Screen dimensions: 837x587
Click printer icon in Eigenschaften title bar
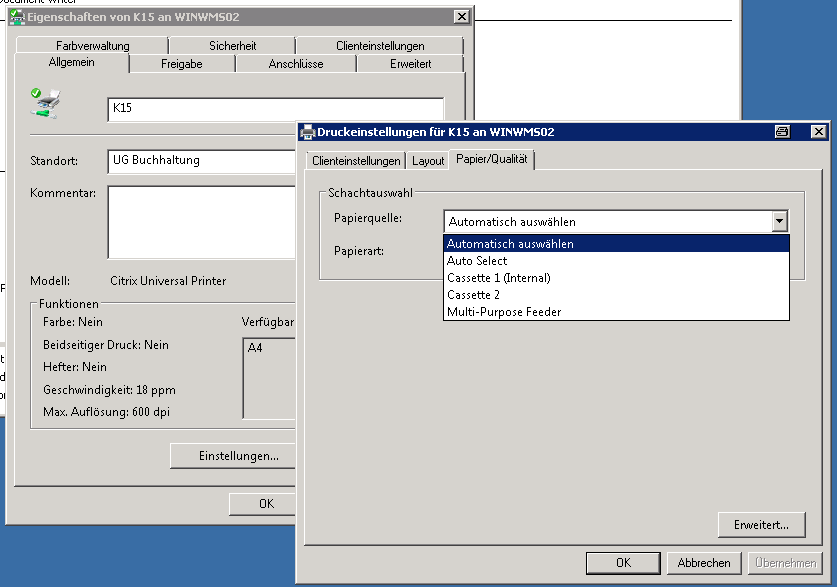pyautogui.click(x=18, y=17)
